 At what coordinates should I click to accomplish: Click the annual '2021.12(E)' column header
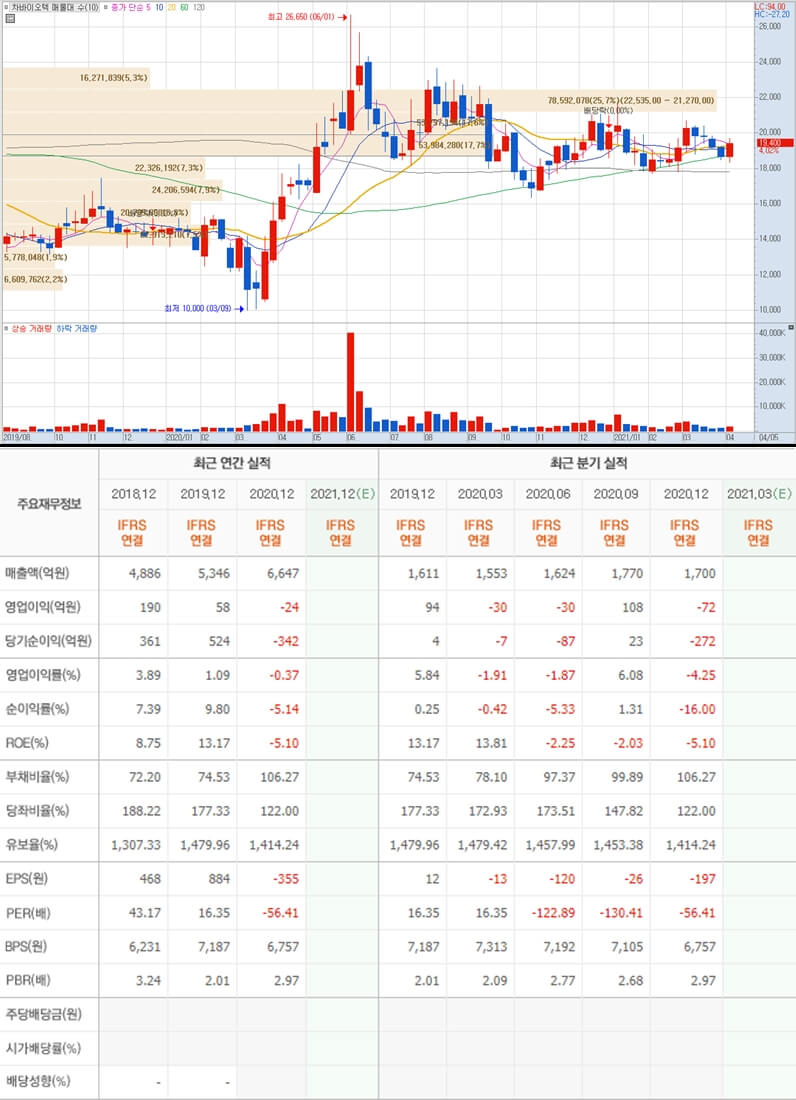point(342,494)
